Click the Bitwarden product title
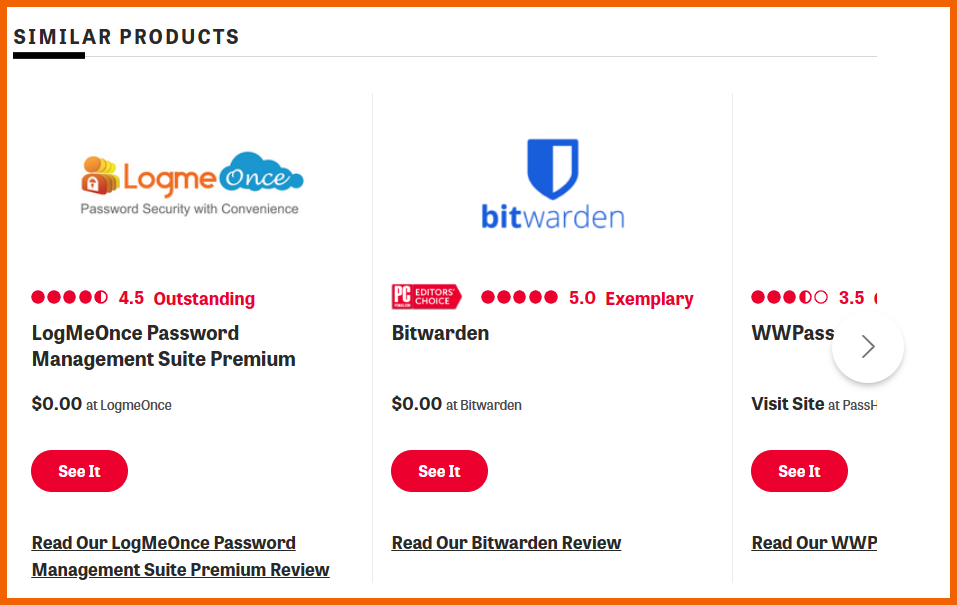The image size is (957, 605). click(x=440, y=333)
